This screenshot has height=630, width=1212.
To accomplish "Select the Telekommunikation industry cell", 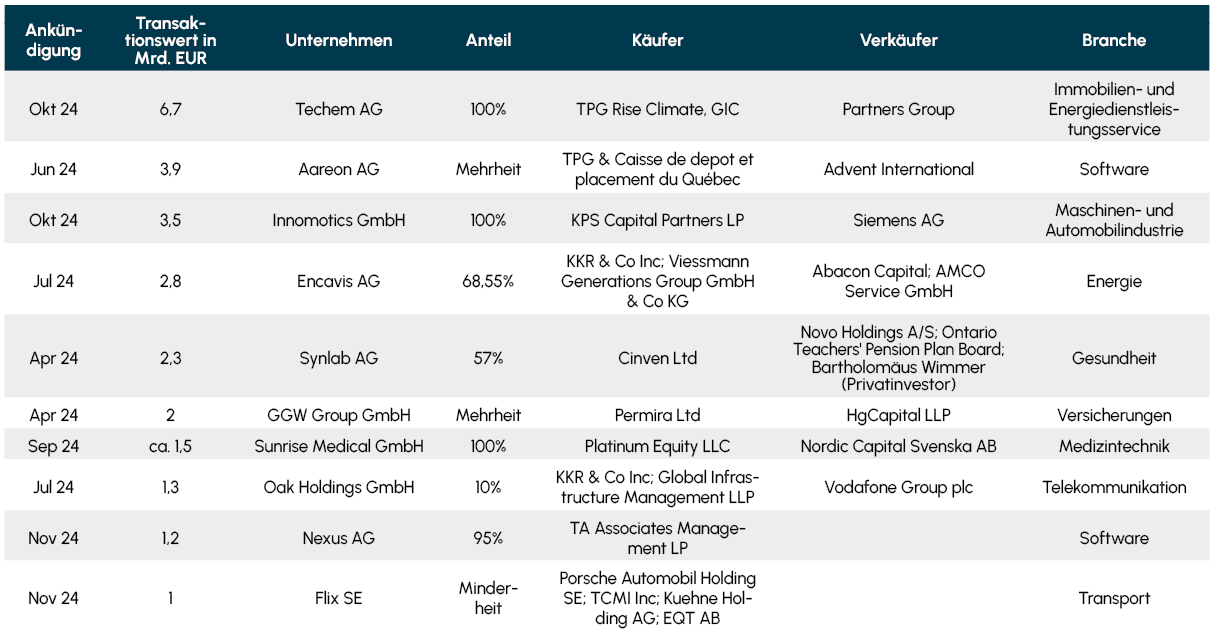I will pos(1113,488).
